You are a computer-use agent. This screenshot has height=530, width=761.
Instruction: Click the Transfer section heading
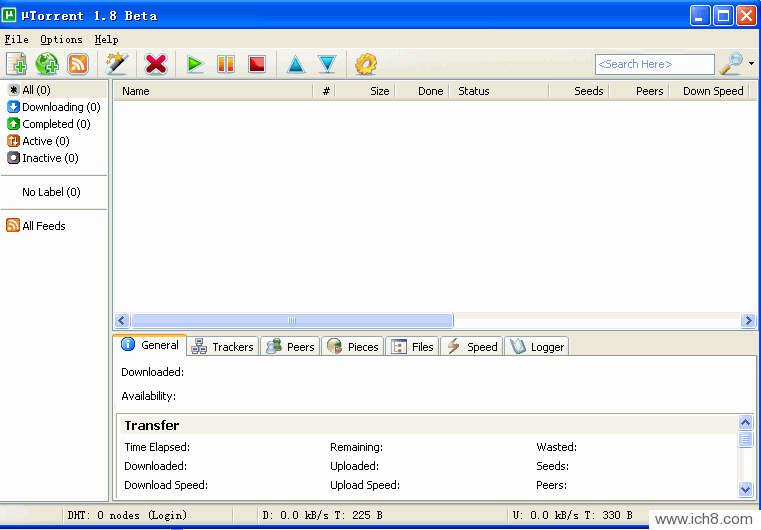point(152,426)
